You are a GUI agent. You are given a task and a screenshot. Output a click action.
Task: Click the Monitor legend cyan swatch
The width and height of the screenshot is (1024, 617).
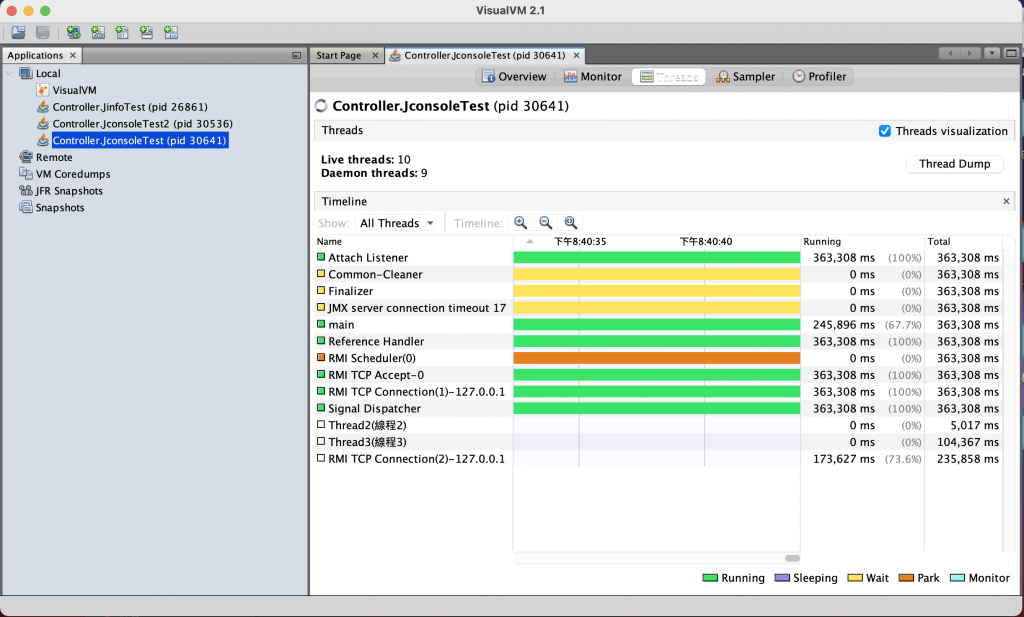[x=957, y=578]
